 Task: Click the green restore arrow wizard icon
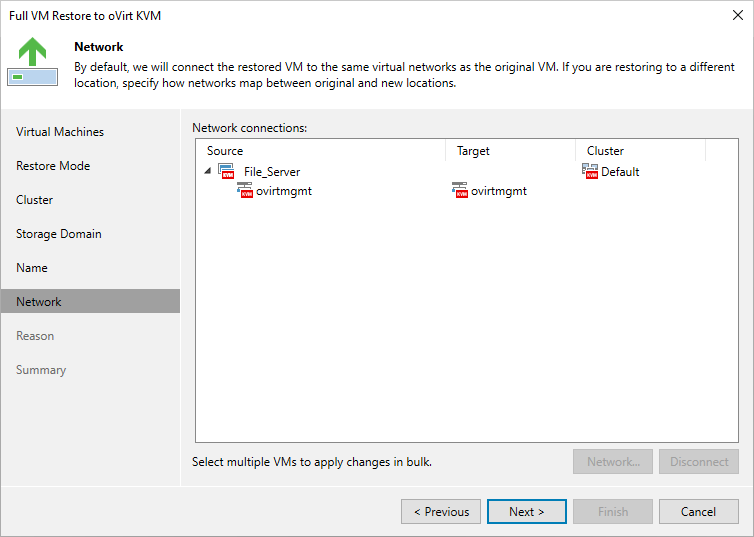32,62
